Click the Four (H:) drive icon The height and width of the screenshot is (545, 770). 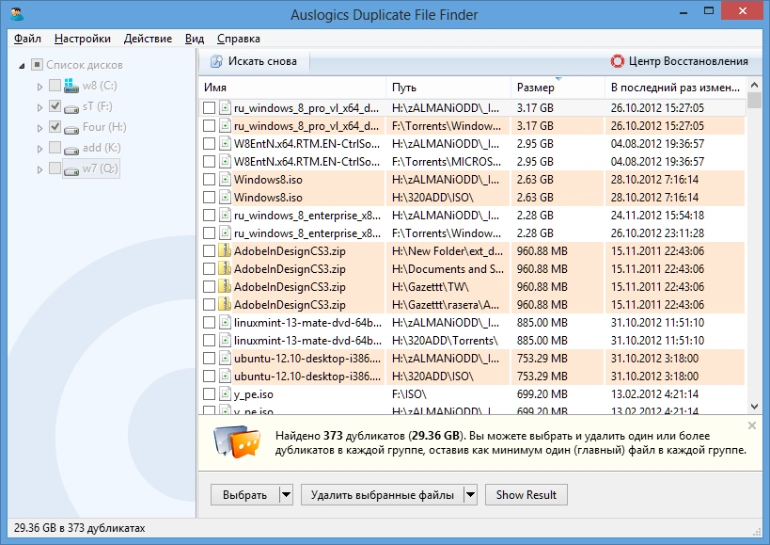pos(72,128)
